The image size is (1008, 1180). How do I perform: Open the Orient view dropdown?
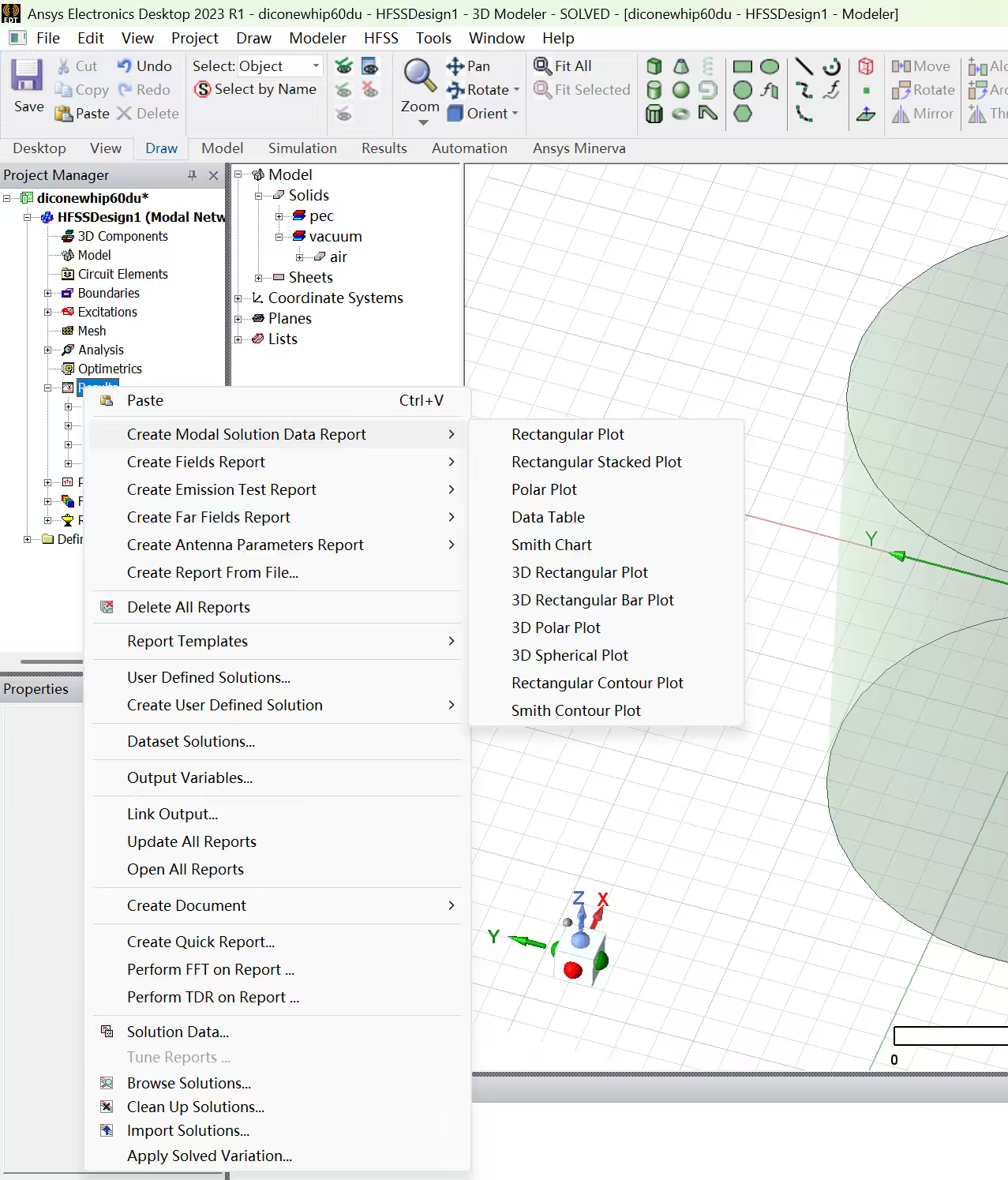pyautogui.click(x=515, y=114)
